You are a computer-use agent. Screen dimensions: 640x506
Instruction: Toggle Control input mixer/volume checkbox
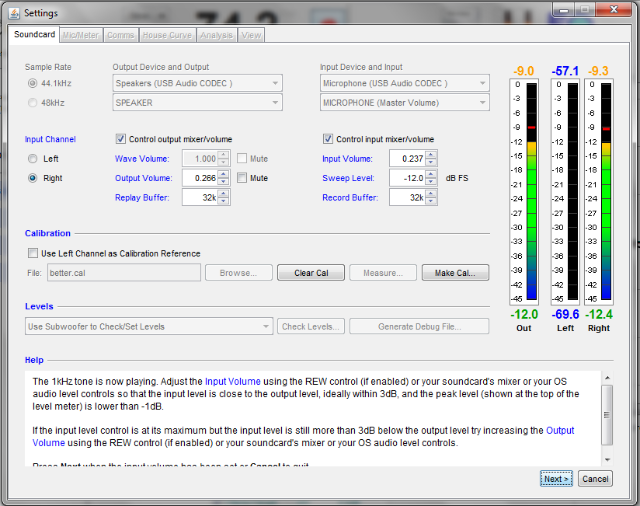pyautogui.click(x=328, y=139)
